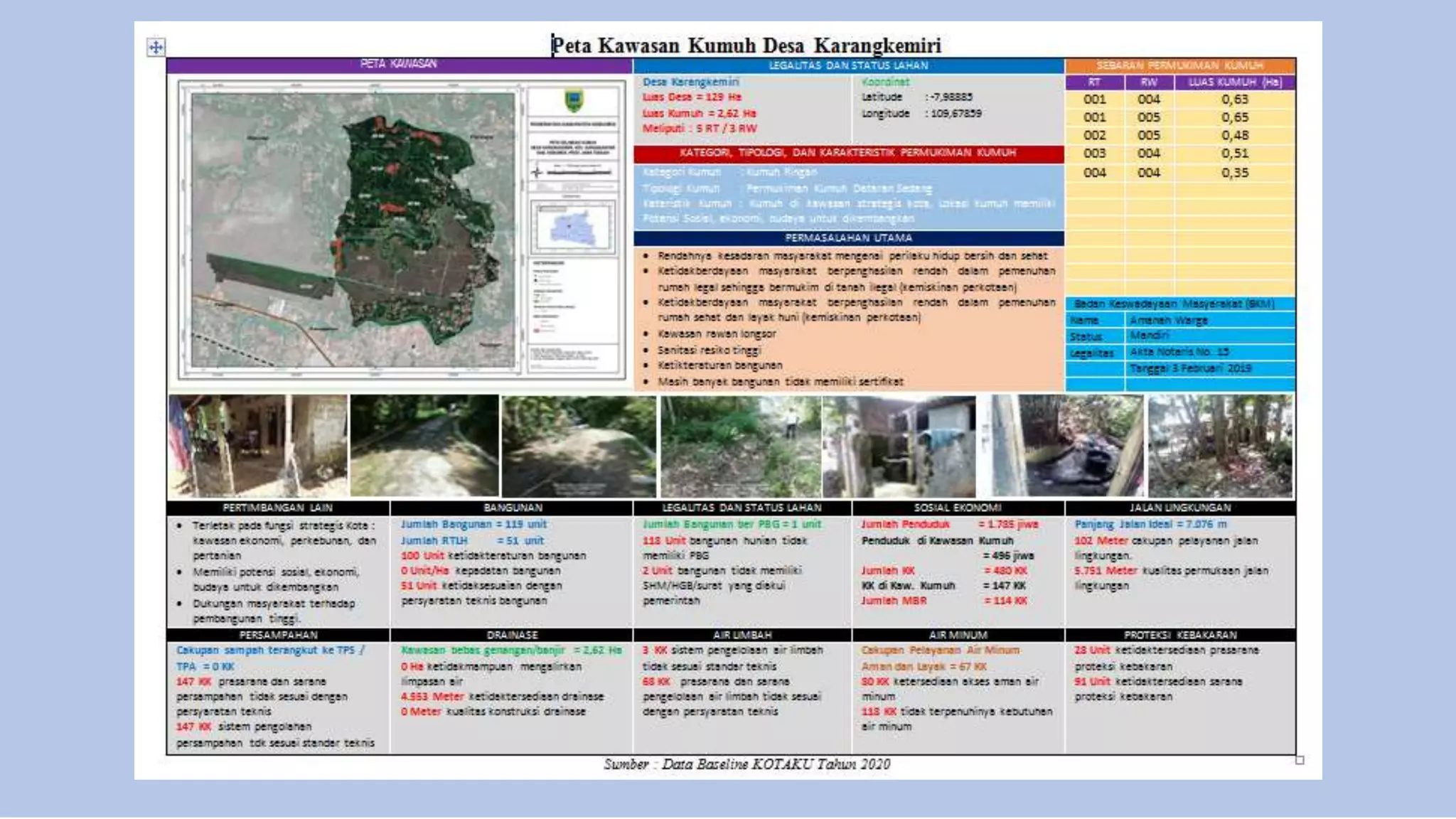This screenshot has height=819, width=1456.
Task: Click the table move handle icon
Action: (x=156, y=48)
